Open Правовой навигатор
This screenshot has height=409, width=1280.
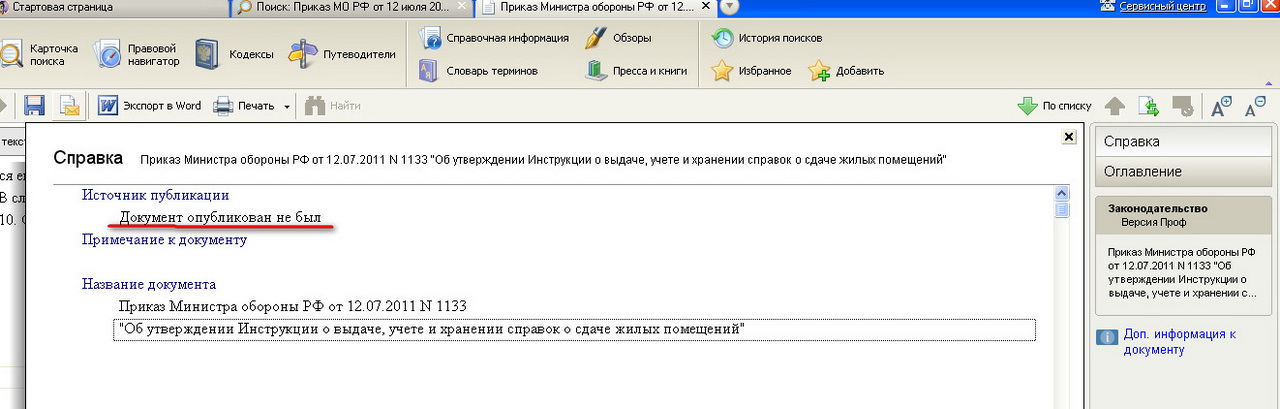137,54
